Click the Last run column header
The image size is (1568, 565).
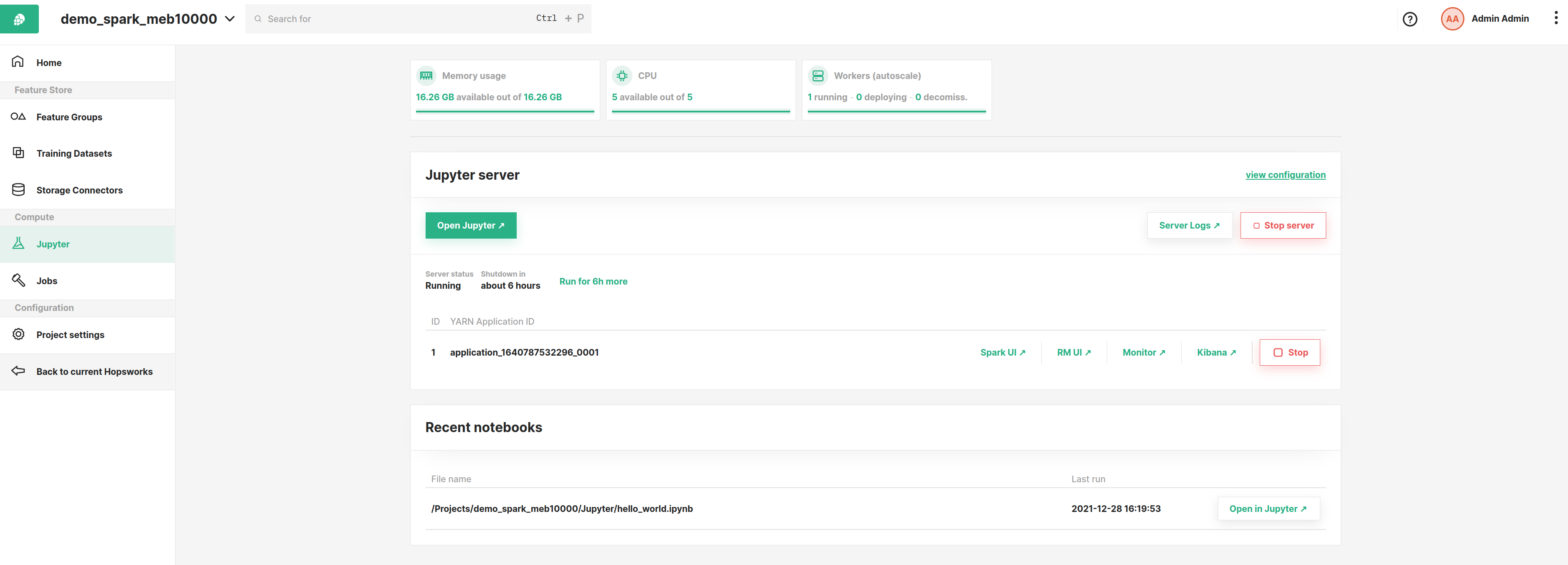click(x=1088, y=479)
